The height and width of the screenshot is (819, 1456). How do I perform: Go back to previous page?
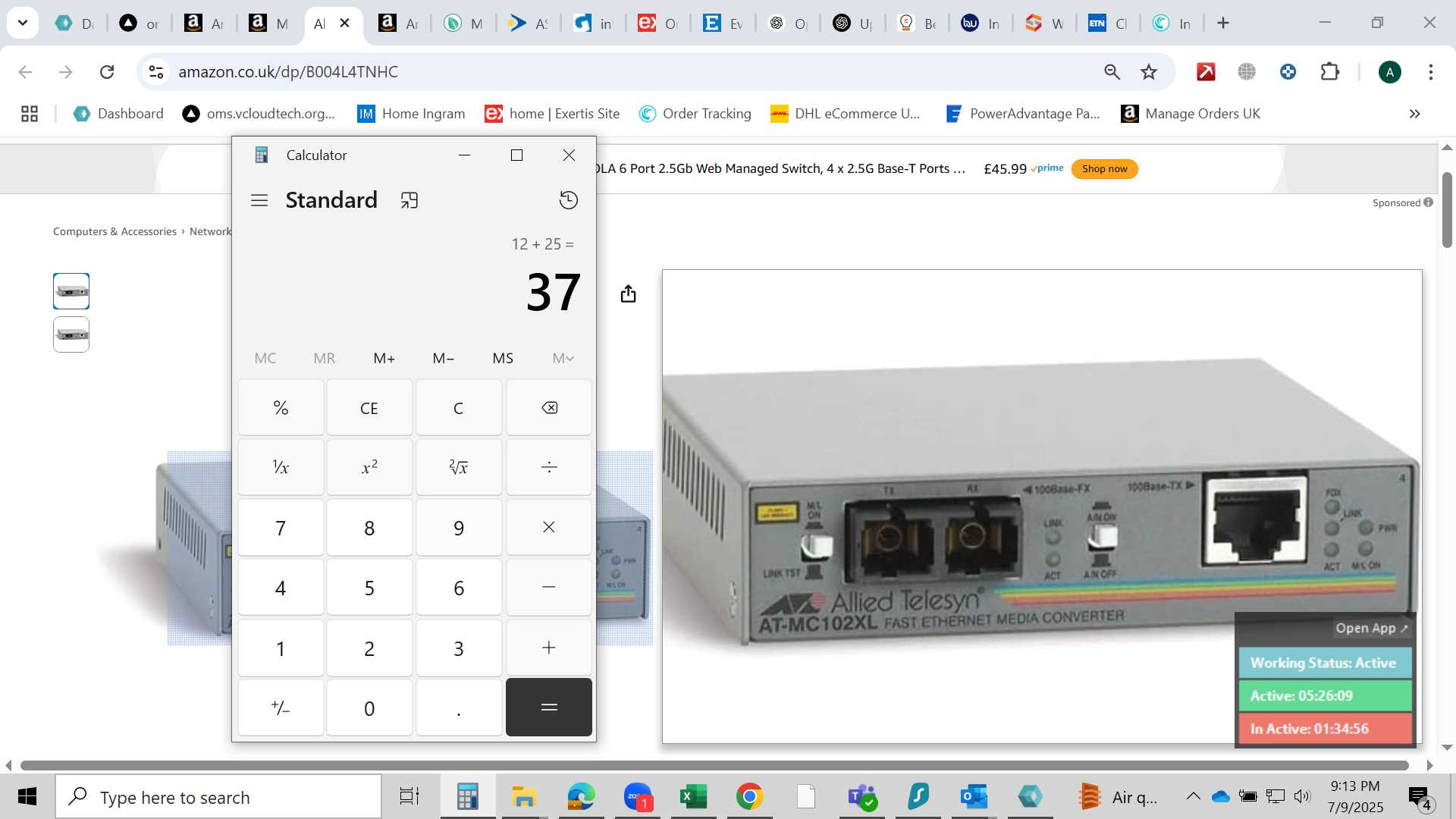[x=25, y=72]
